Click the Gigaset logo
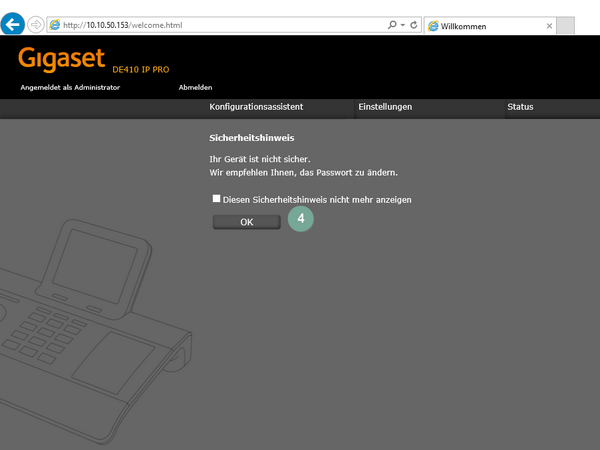 (61, 59)
